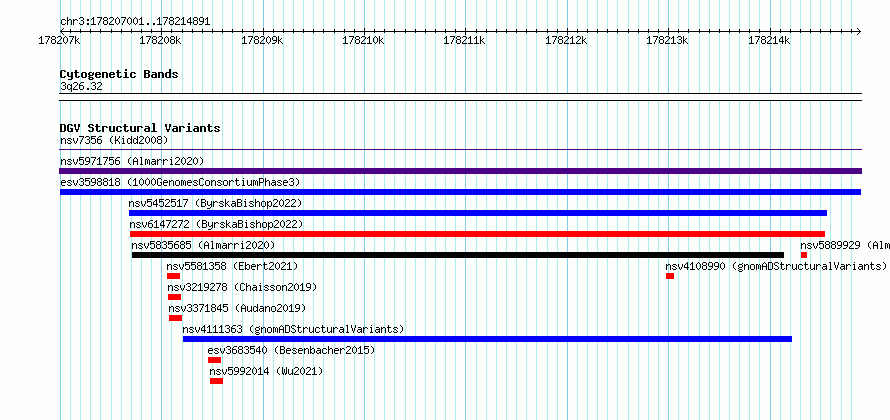Open esv3683540 (Besenbacher2015) label

(292, 350)
